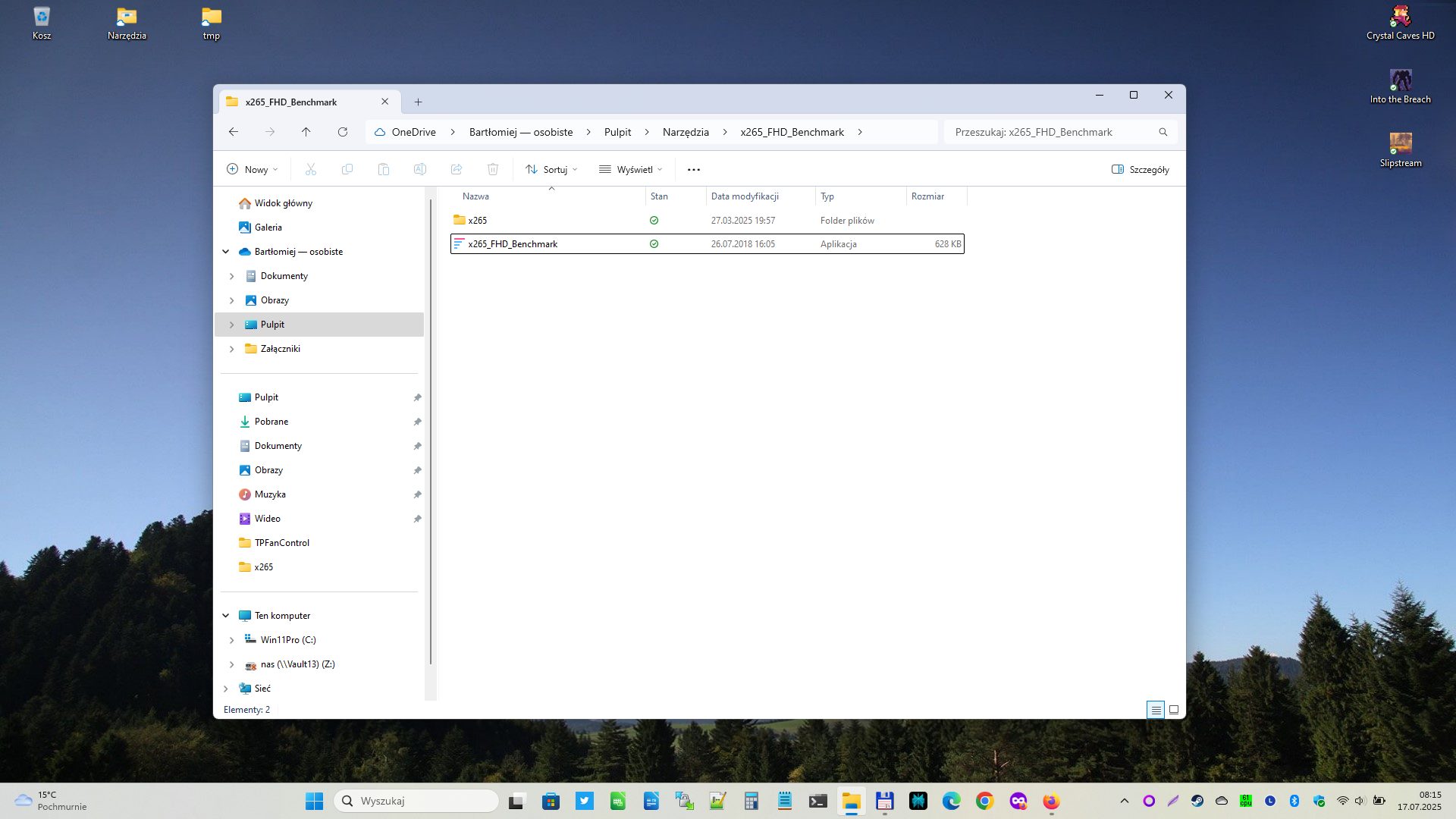Click the Share icon in toolbar
Screen dimensions: 1456x819
pyautogui.click(x=457, y=170)
